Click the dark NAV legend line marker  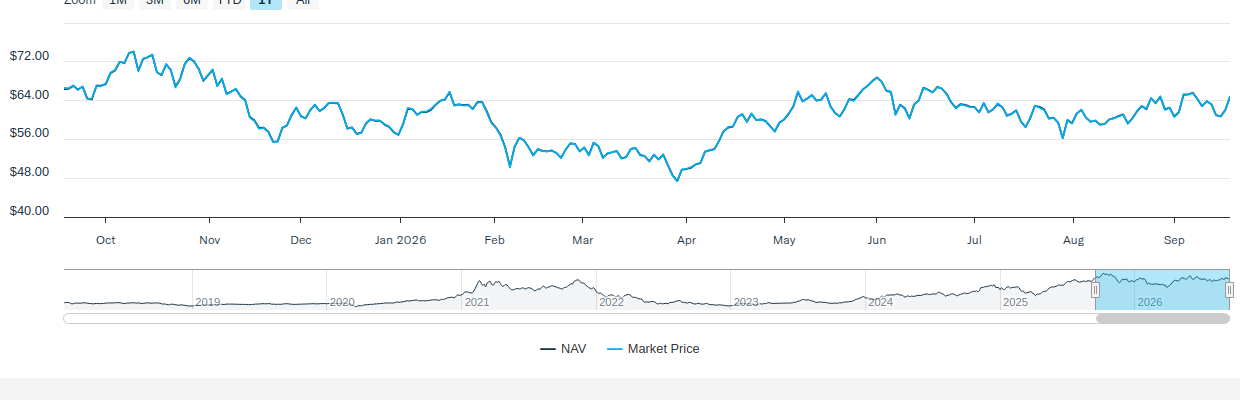point(548,349)
